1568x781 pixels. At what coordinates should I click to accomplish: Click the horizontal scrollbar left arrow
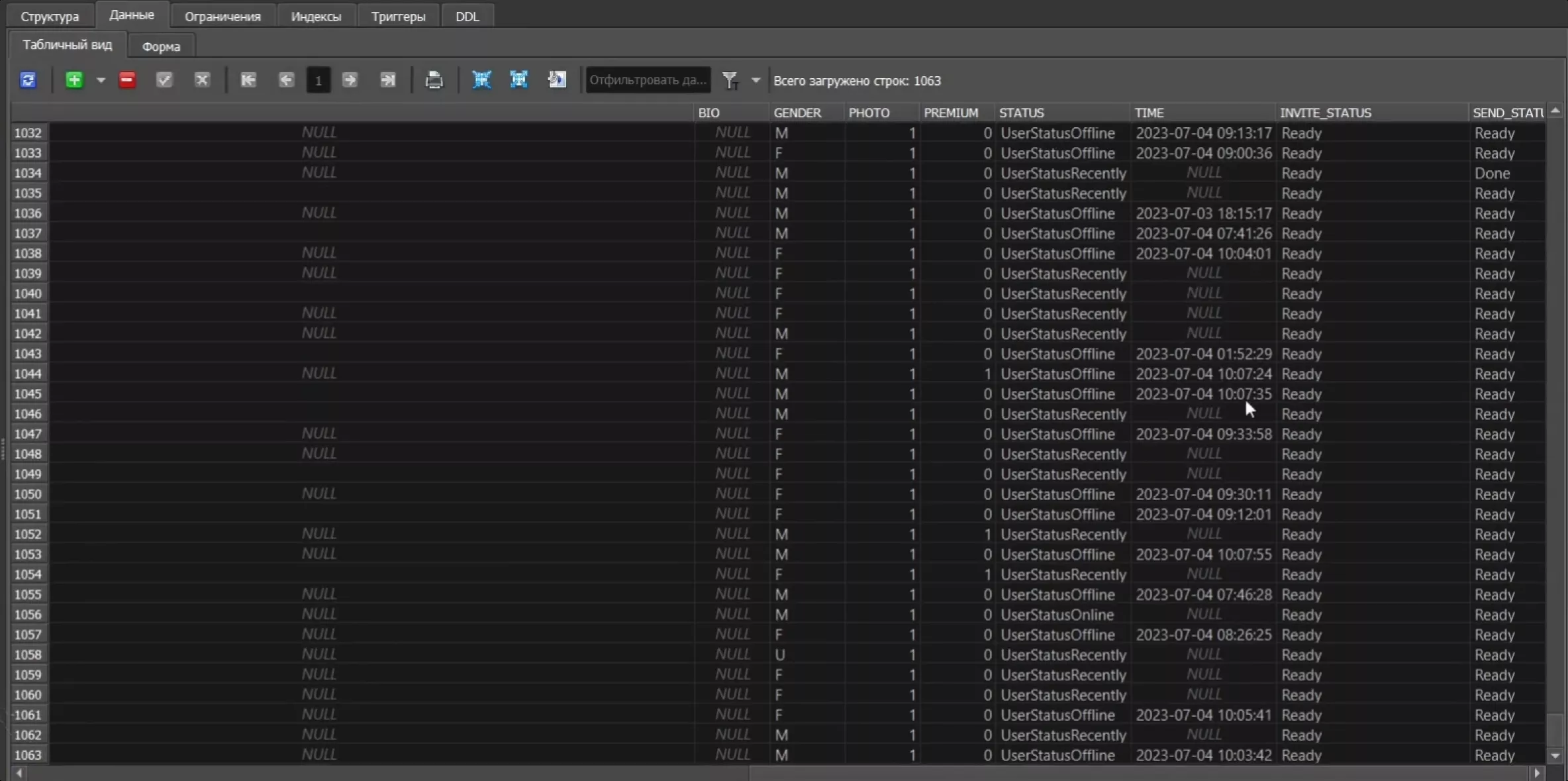(19, 773)
